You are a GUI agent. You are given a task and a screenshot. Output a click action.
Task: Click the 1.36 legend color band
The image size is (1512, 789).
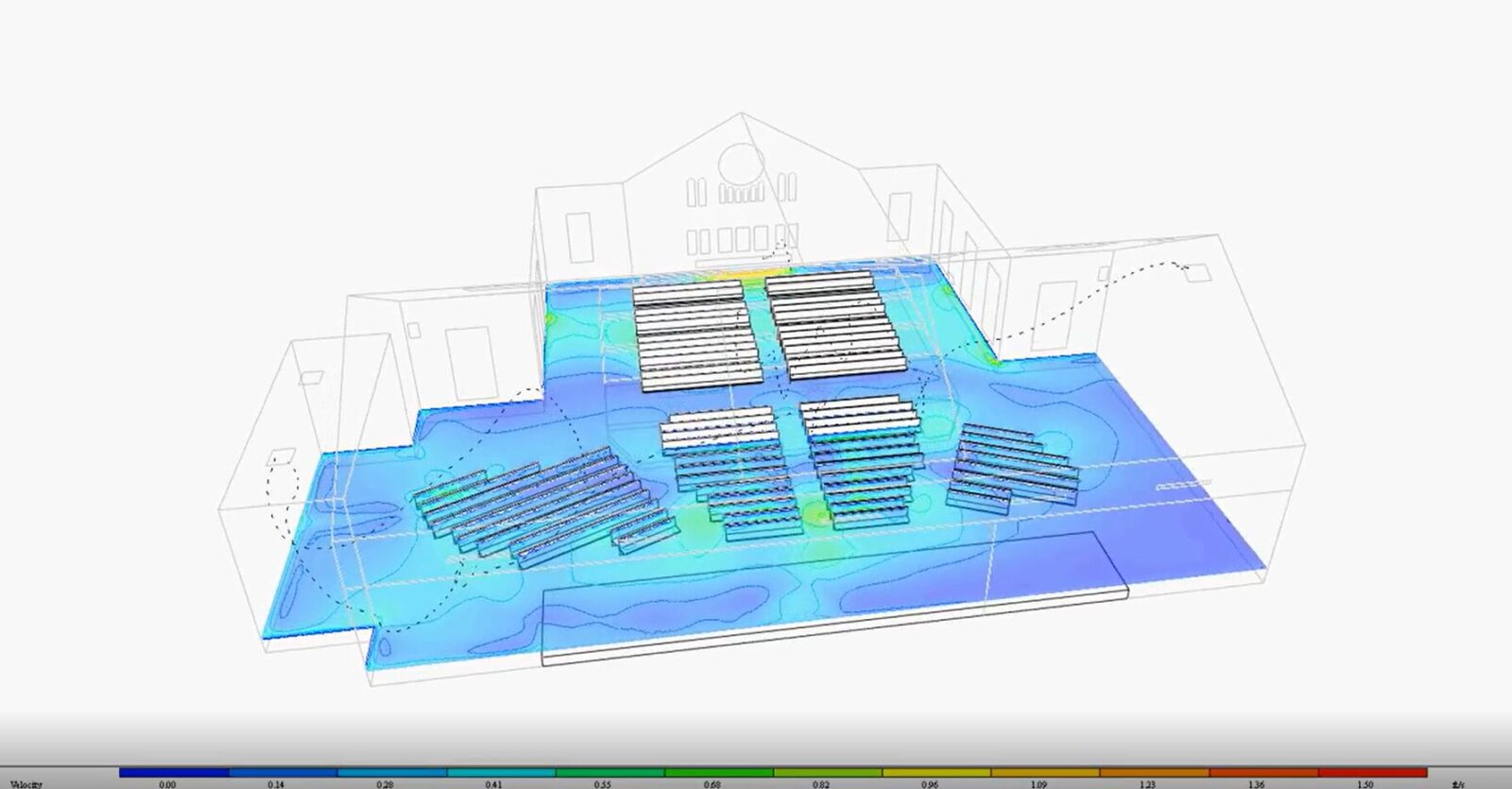coord(1263,773)
